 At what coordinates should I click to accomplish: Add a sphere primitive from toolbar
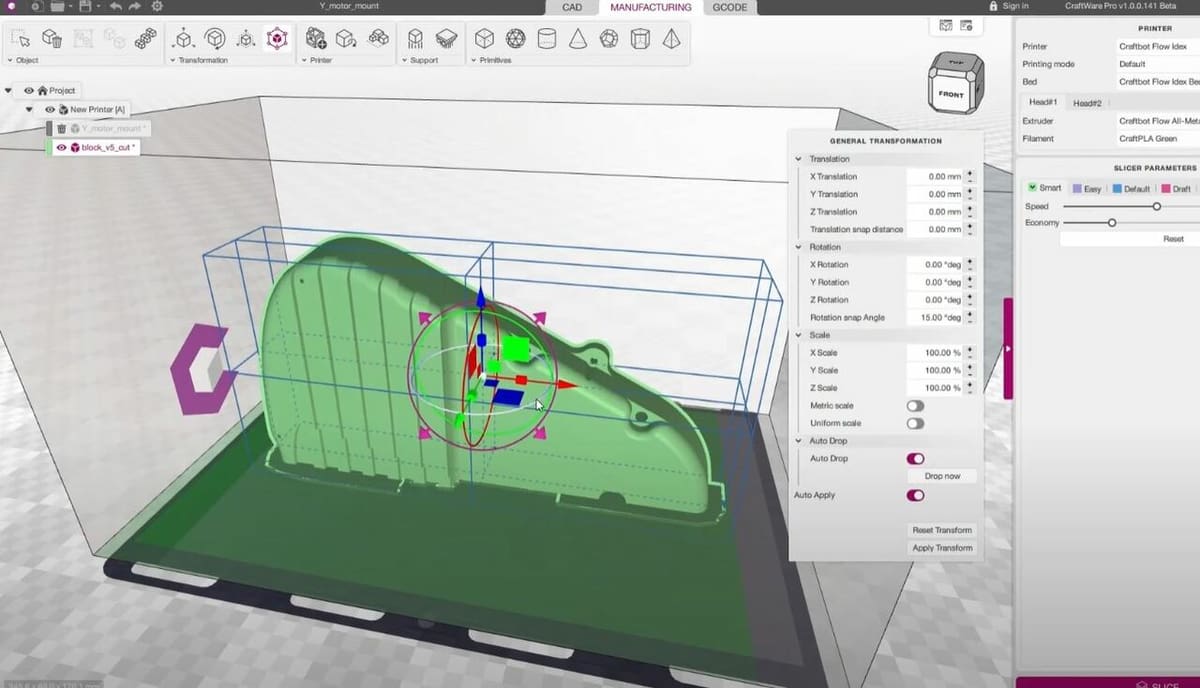coord(515,39)
